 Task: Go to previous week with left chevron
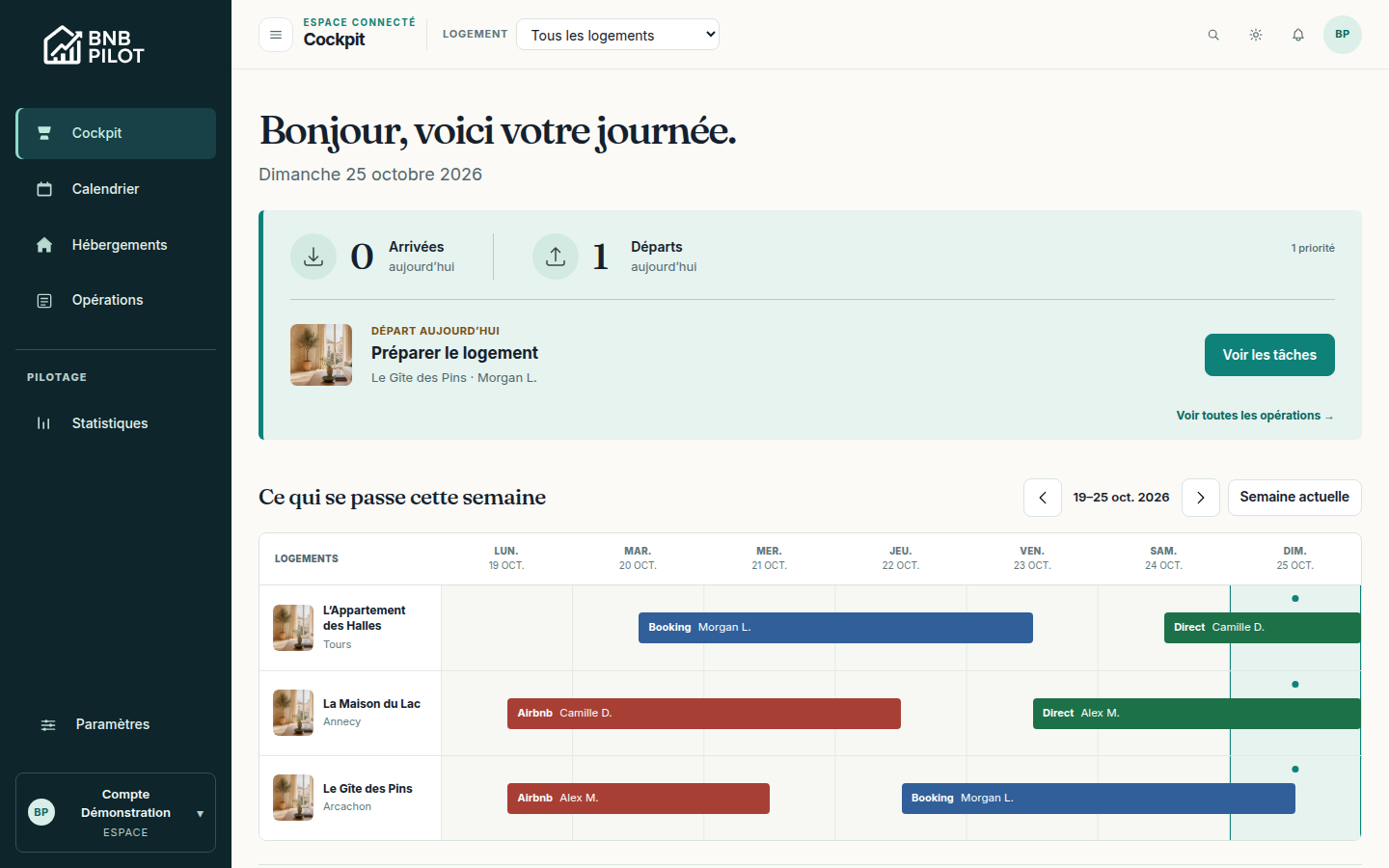[x=1043, y=498]
